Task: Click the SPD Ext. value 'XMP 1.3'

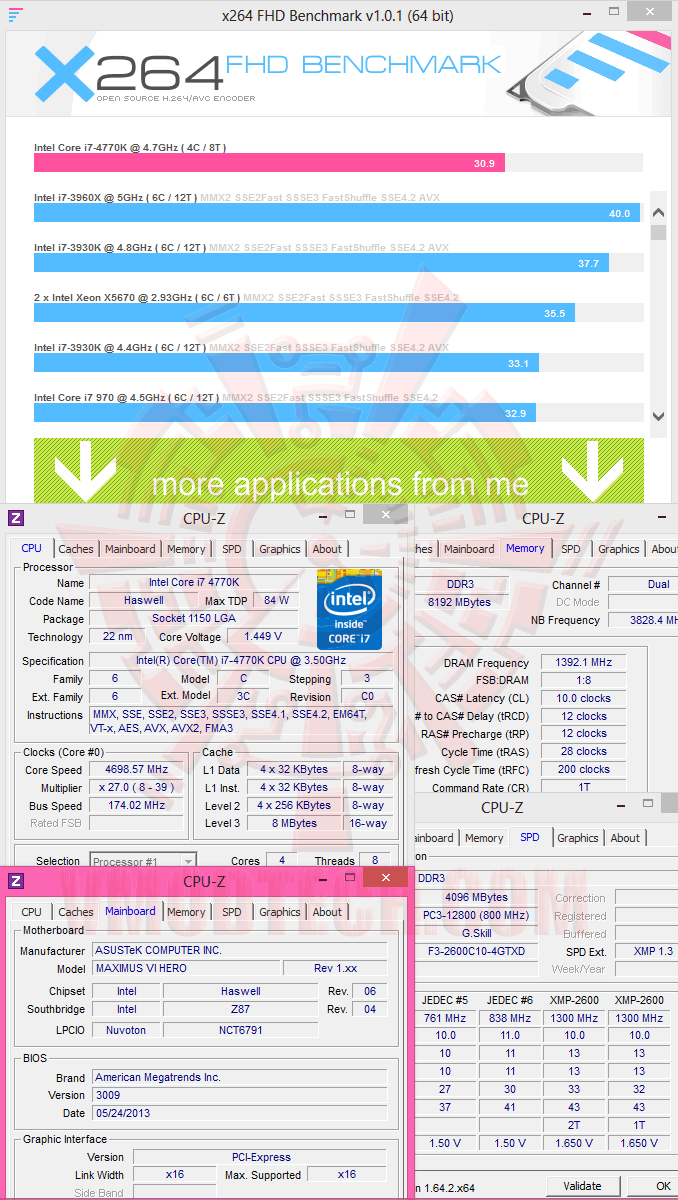Action: coord(646,952)
